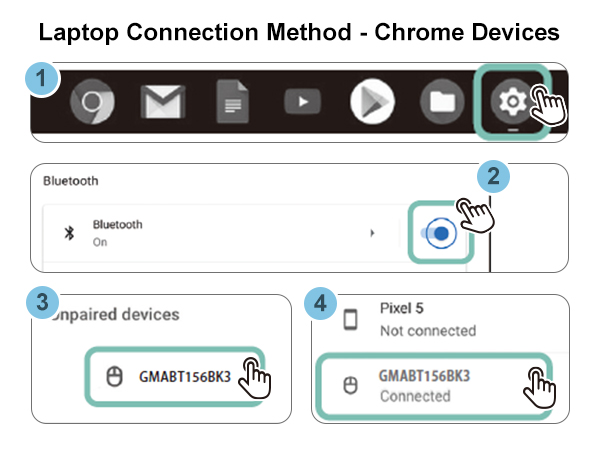
Task: Open Chrome browser from the shelf
Action: pos(92,102)
